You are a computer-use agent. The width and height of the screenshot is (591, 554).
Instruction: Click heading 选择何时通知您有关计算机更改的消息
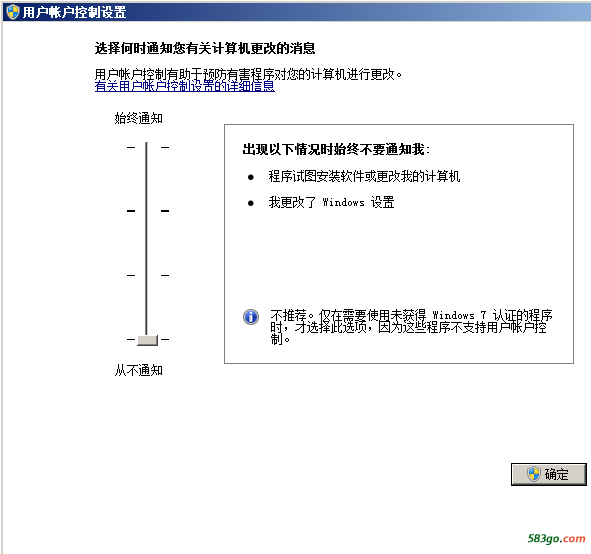coord(205,48)
